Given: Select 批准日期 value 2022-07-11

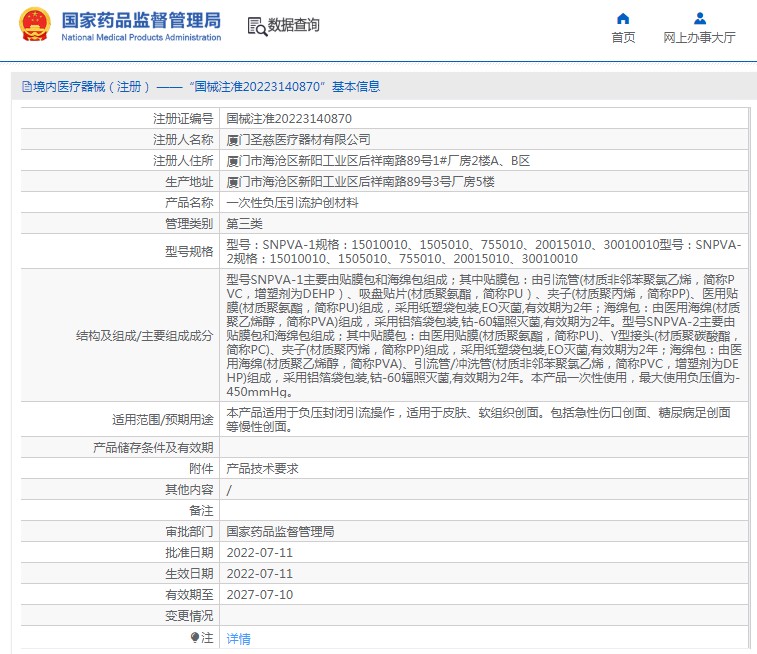Looking at the screenshot, I should [260, 553].
